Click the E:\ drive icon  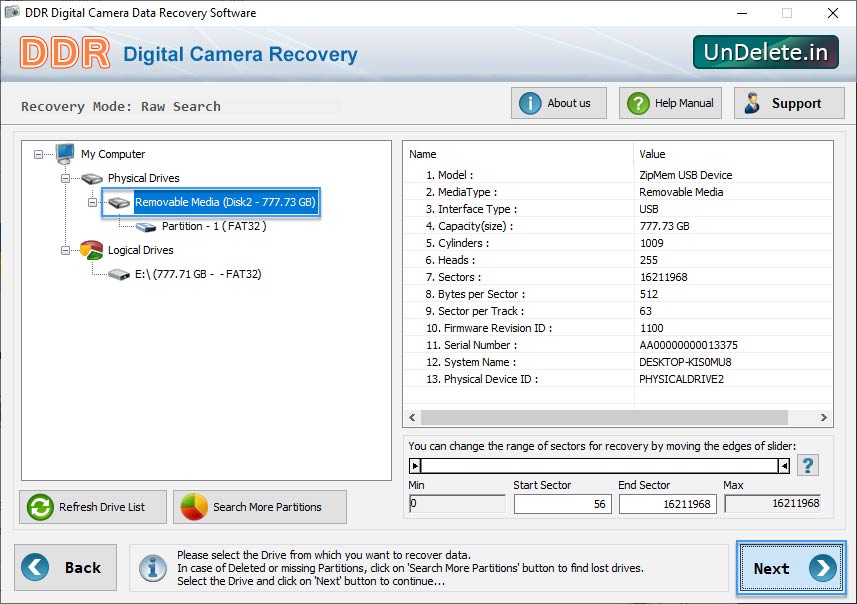pos(119,274)
